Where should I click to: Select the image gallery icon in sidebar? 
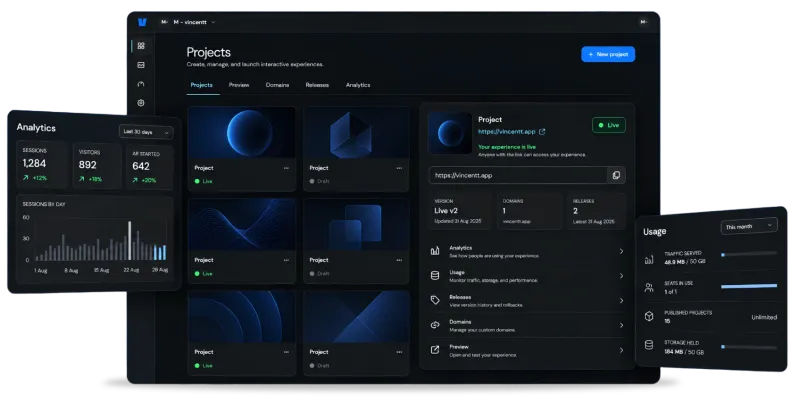pyautogui.click(x=141, y=65)
